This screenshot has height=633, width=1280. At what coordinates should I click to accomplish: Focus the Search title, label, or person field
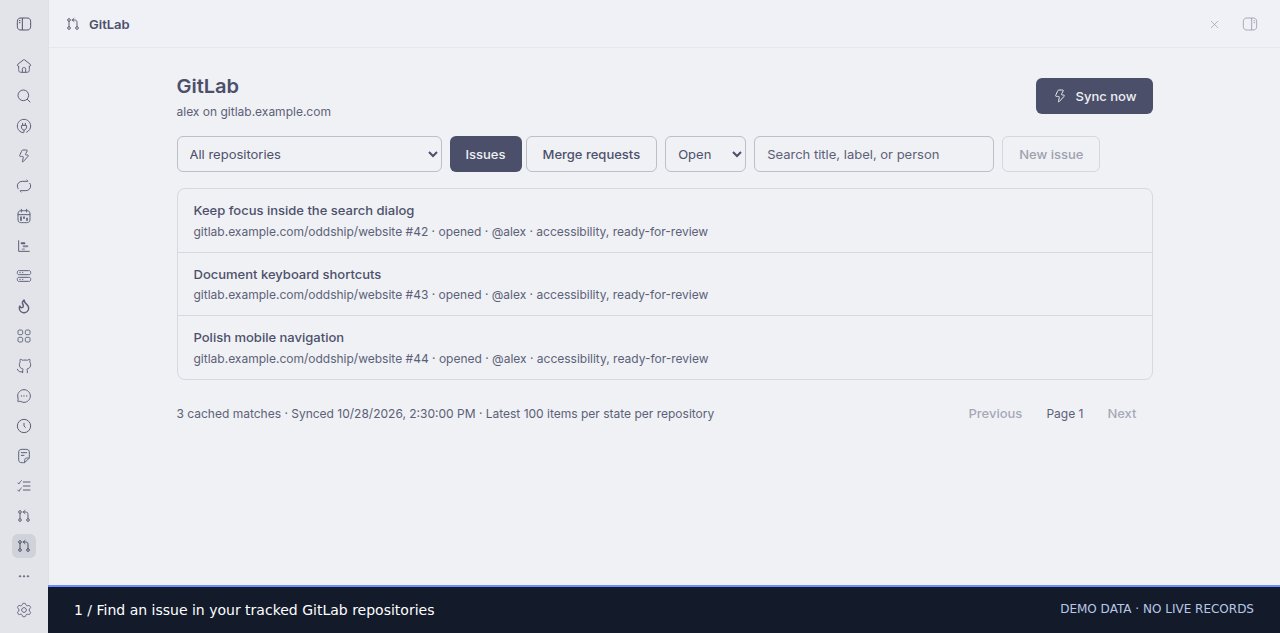(x=874, y=154)
